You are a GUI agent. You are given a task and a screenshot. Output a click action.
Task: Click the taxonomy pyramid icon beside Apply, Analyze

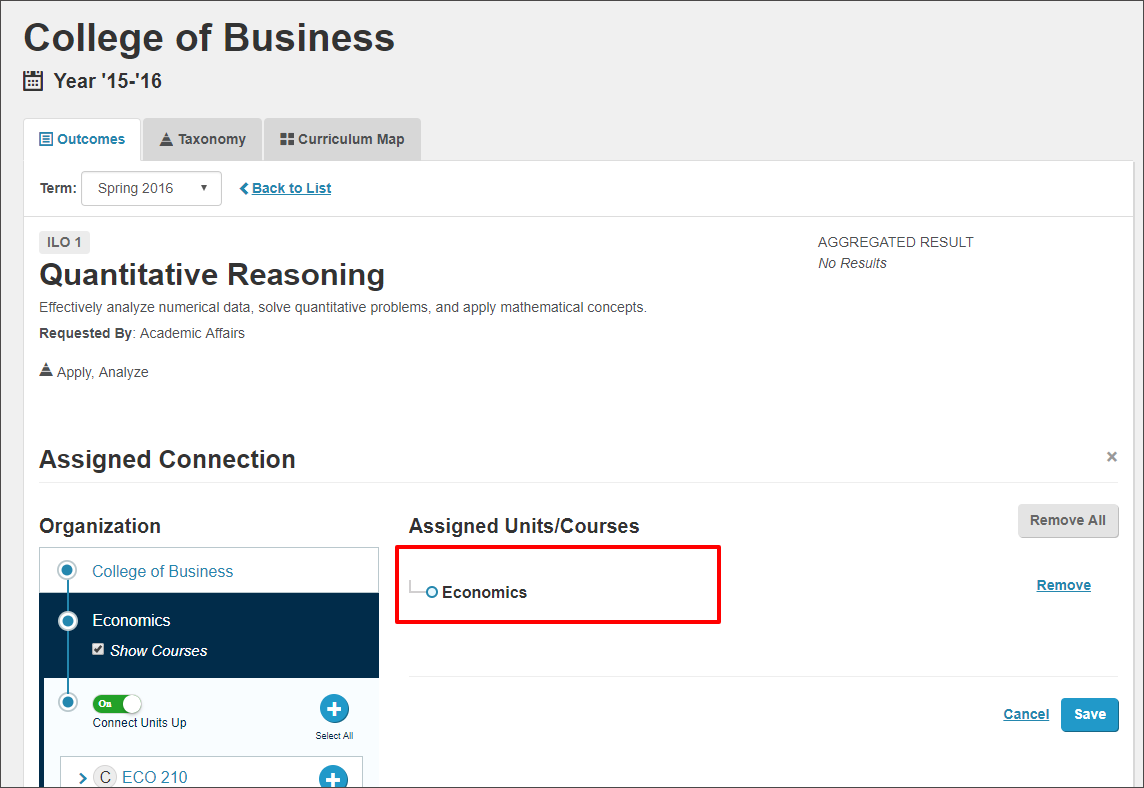[46, 370]
